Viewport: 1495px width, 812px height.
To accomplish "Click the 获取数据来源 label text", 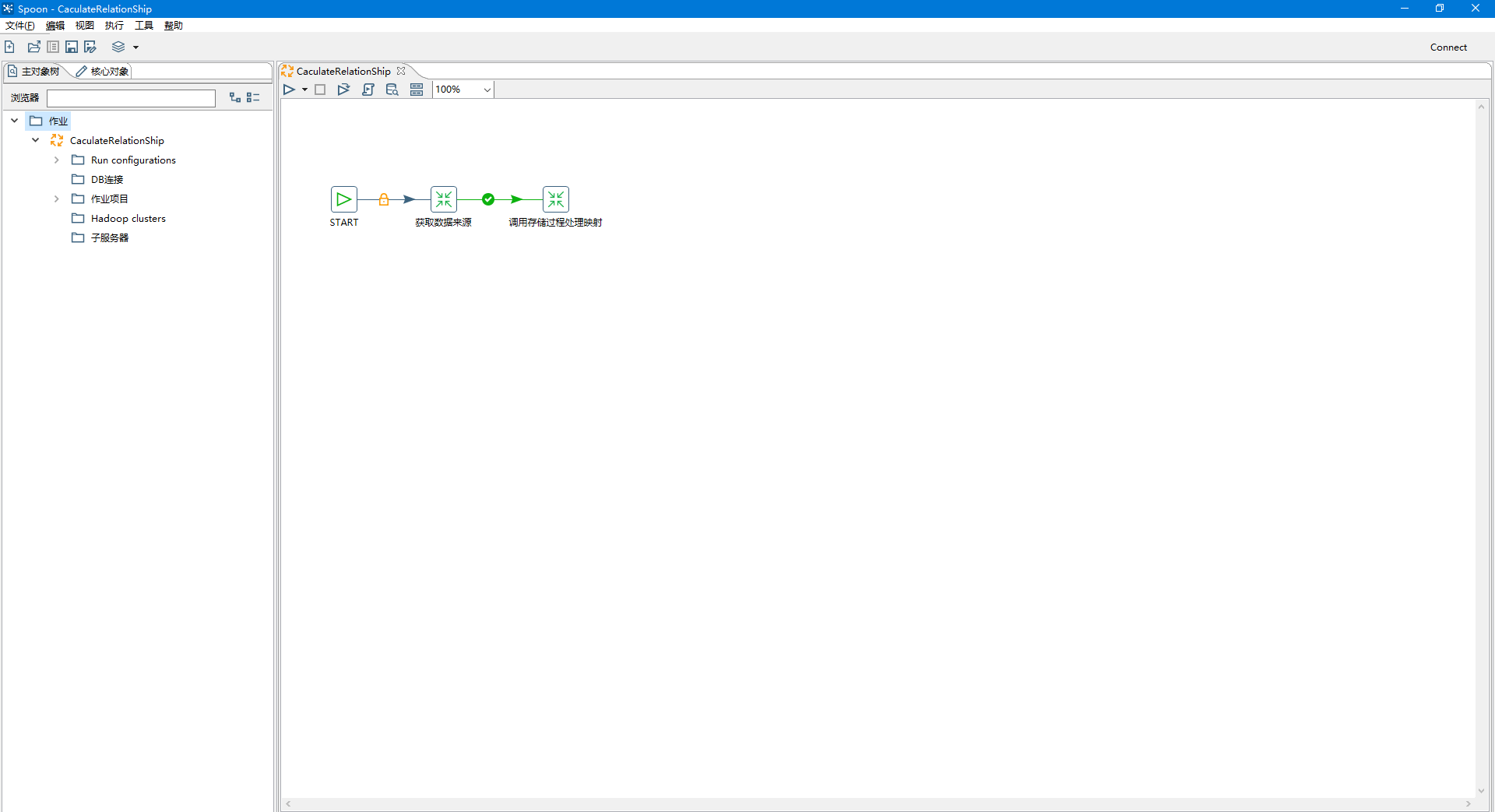I will tap(443, 223).
